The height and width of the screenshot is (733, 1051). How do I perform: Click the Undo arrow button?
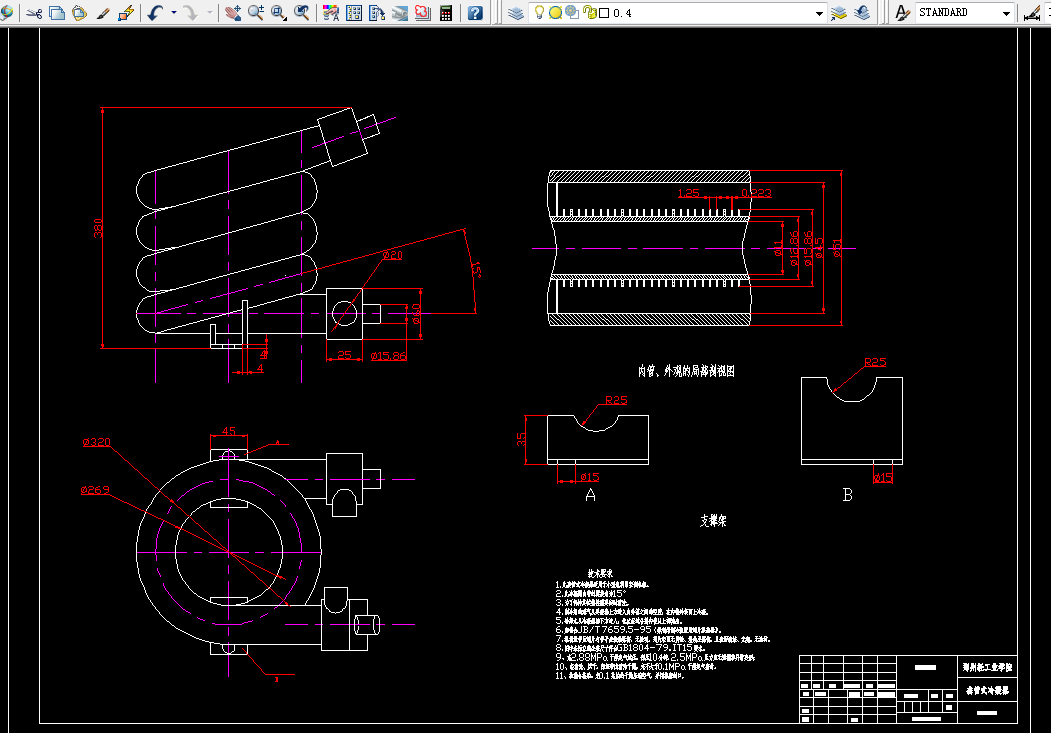[156, 13]
